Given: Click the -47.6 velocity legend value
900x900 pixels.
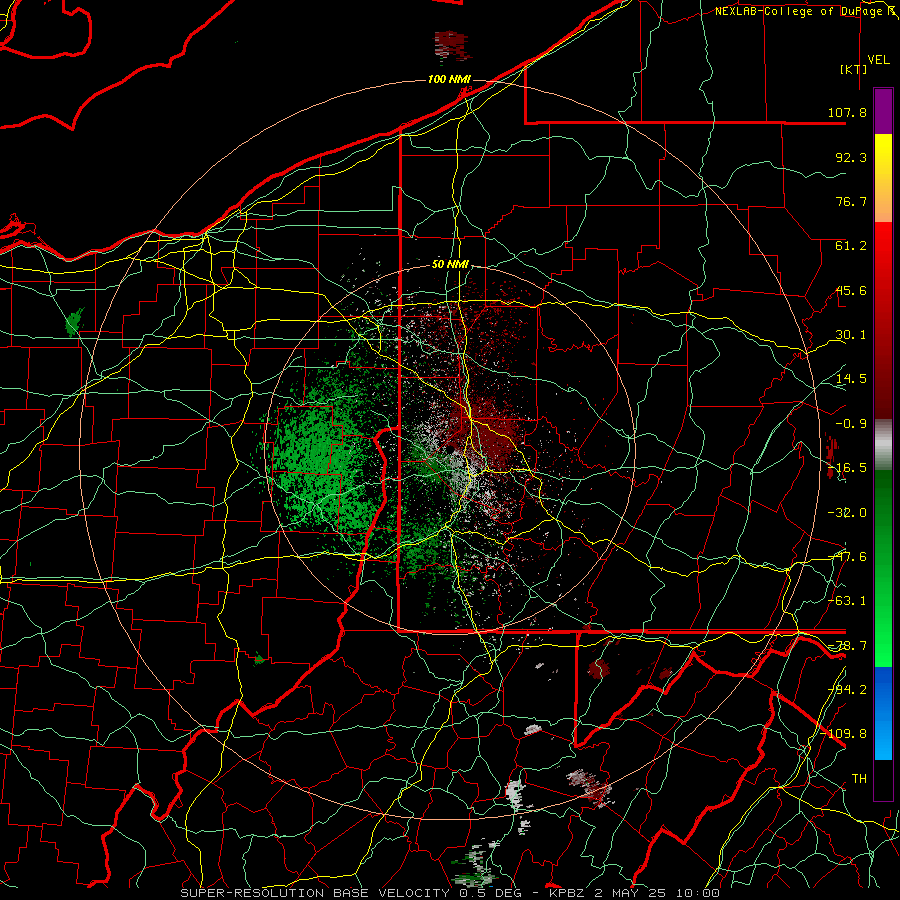Looking at the screenshot, I should (x=847, y=557).
